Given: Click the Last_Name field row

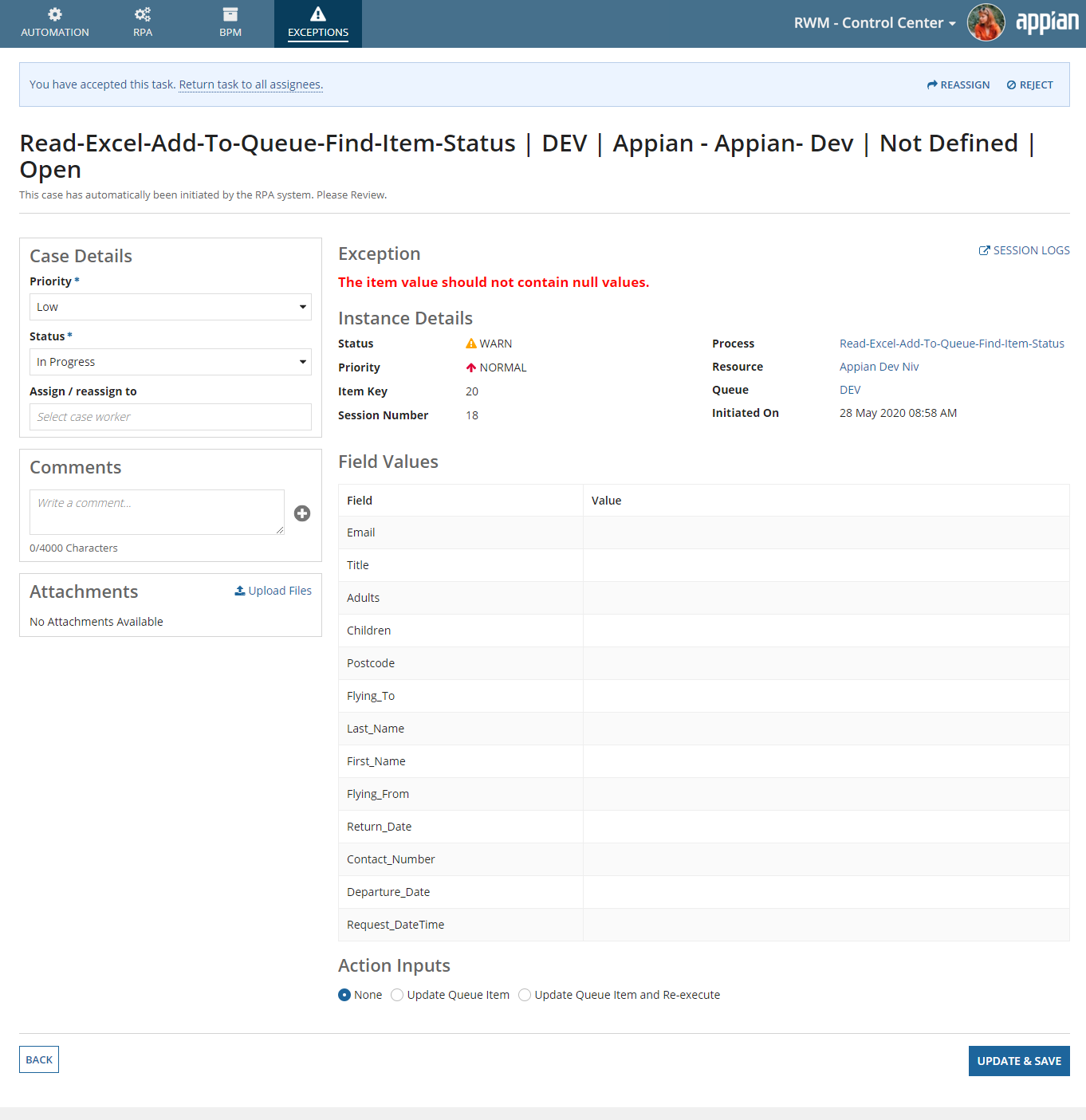Looking at the screenshot, I should 704,729.
